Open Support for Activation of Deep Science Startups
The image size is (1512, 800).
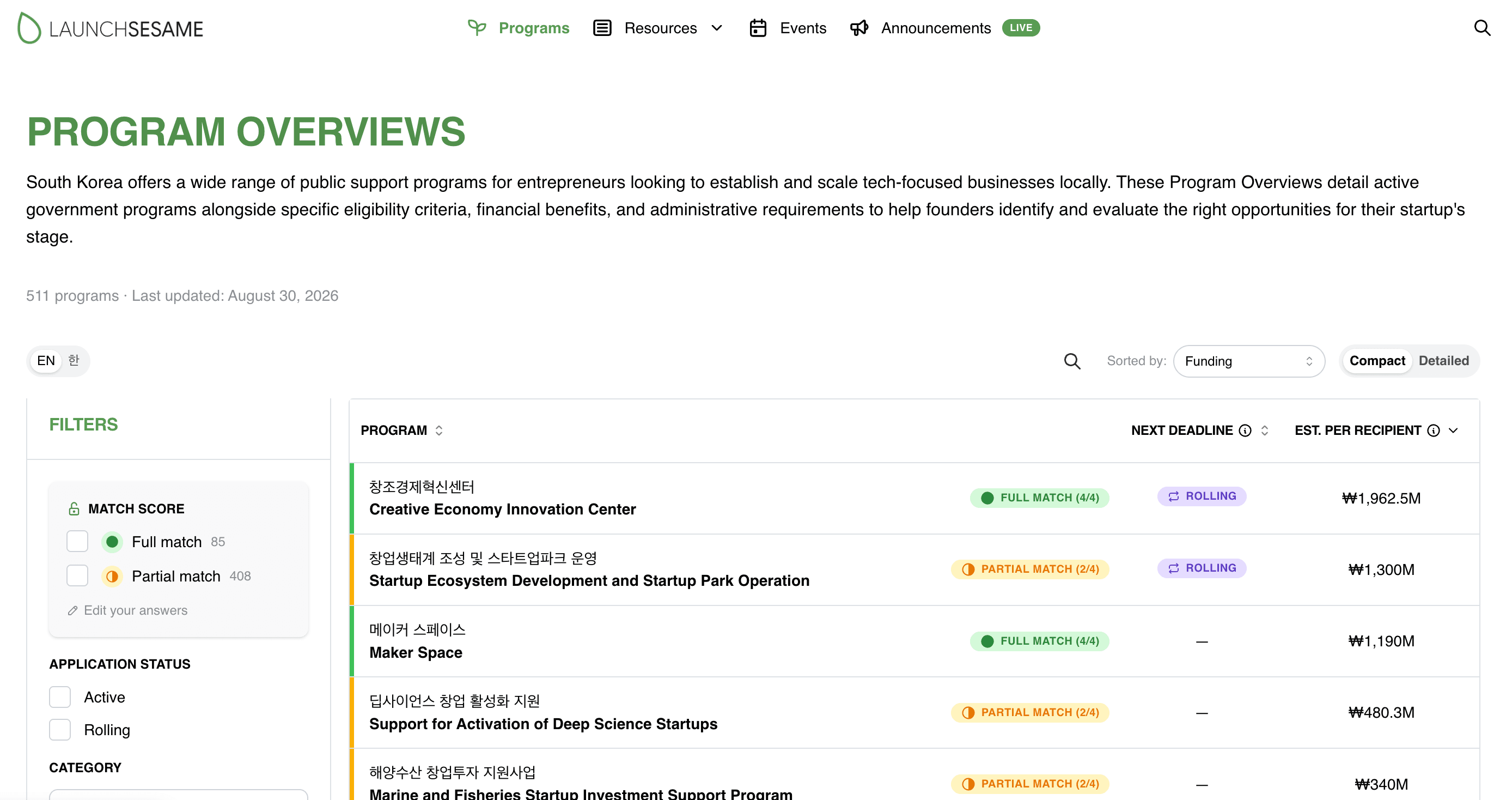coord(543,724)
